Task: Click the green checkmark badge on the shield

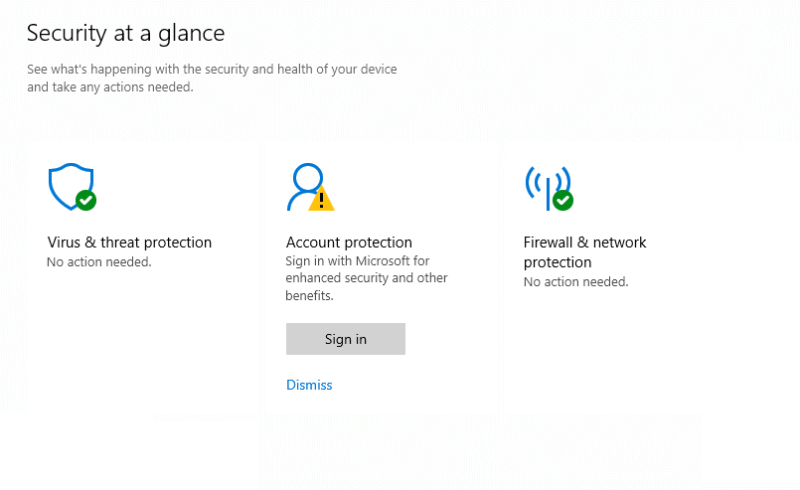Action: point(86,200)
